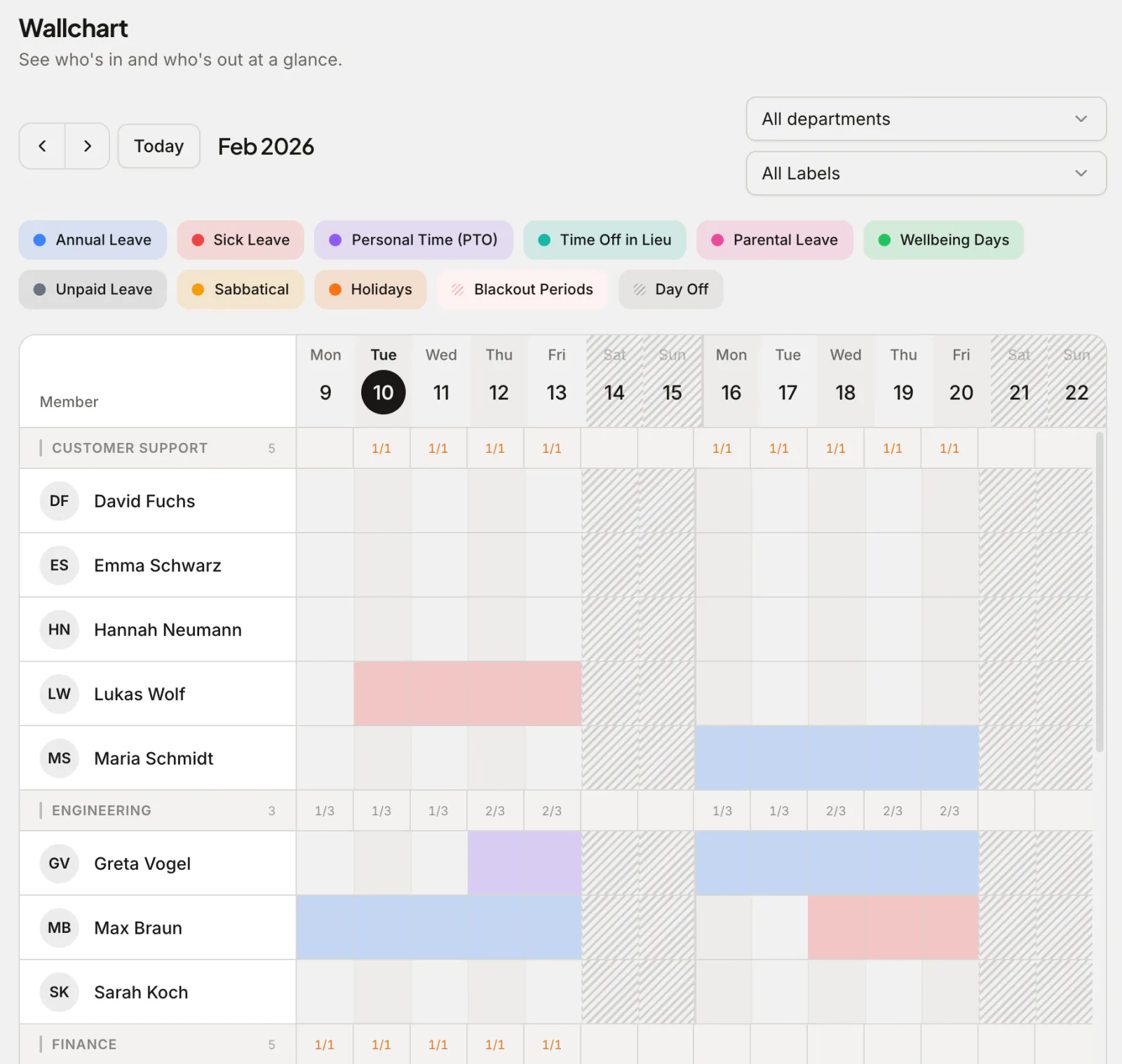
Task: Toggle the Holidays filter chip
Action: click(x=370, y=289)
